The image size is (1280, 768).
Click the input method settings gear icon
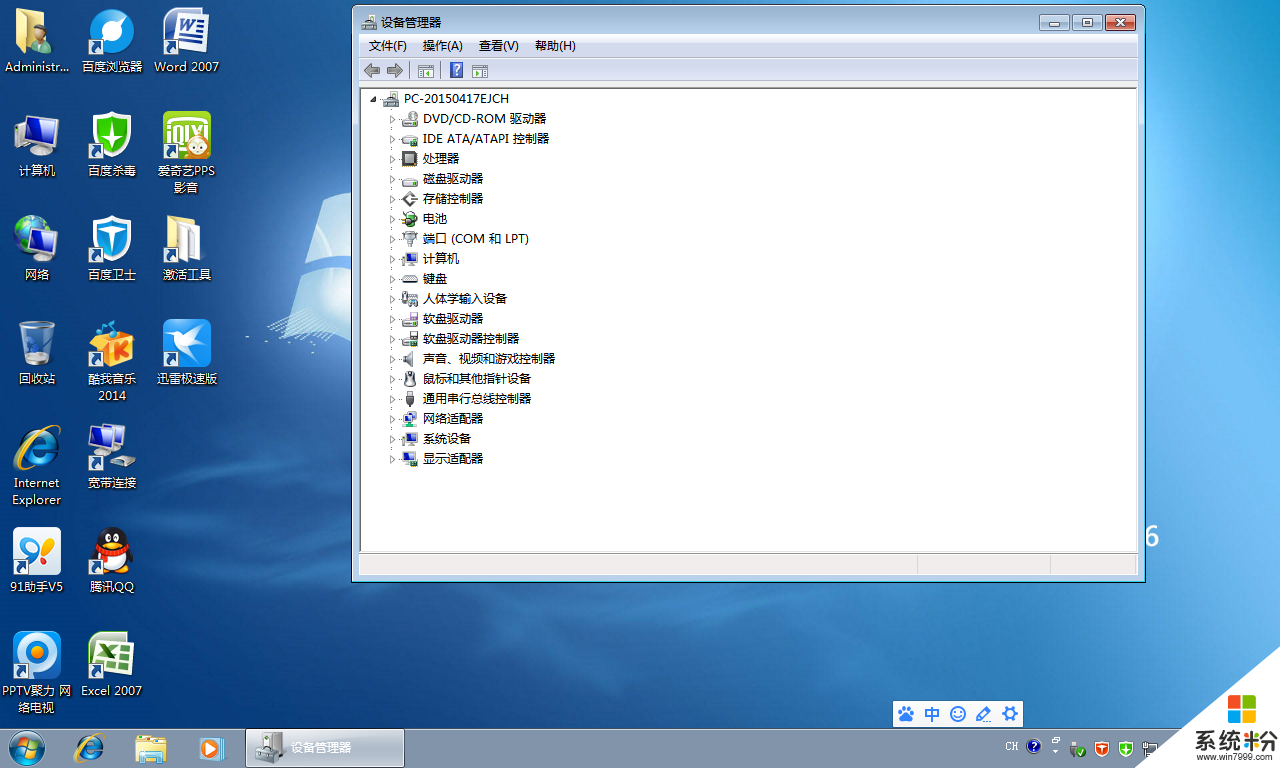(1010, 714)
